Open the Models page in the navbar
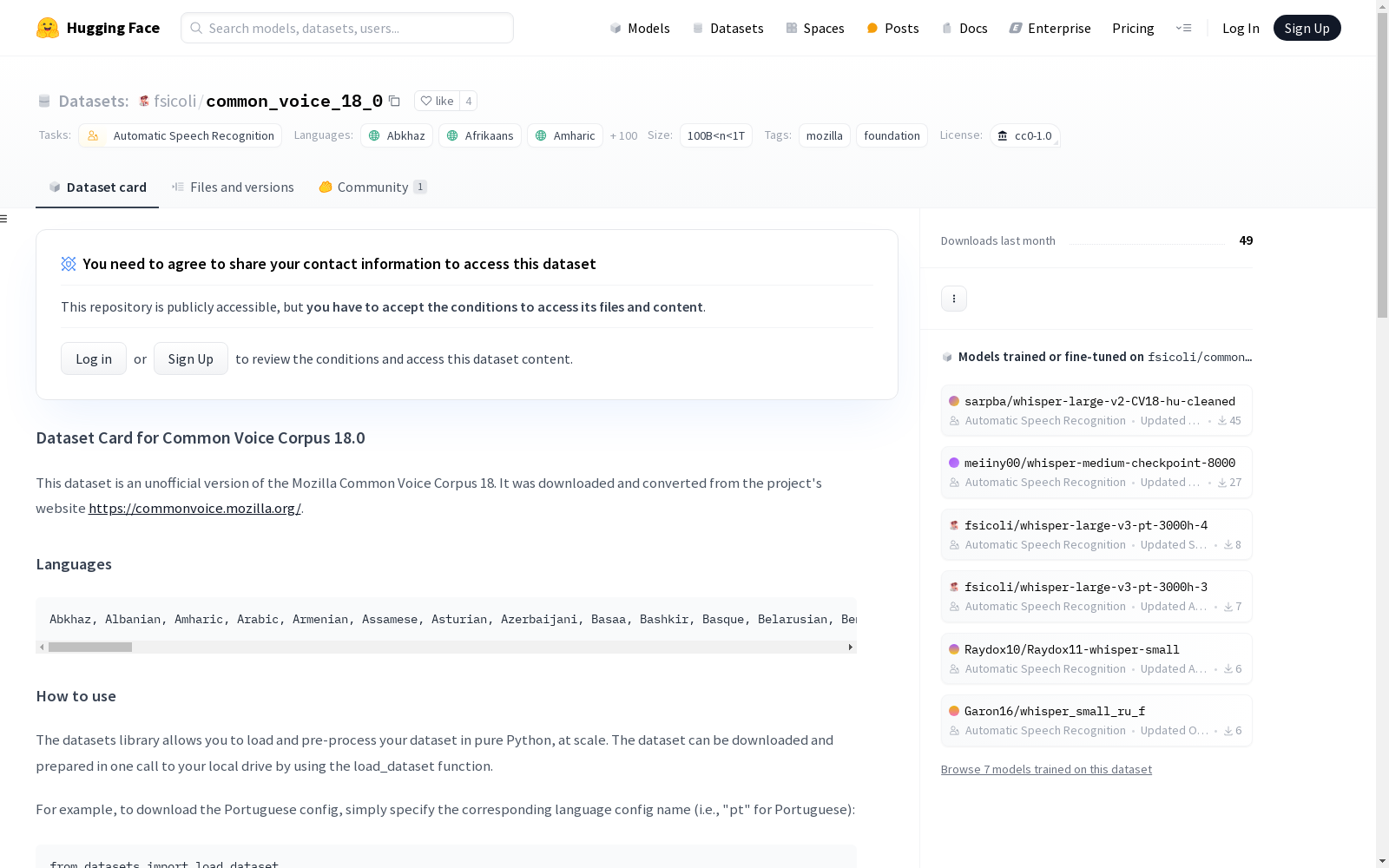The height and width of the screenshot is (868, 1389). pos(640,28)
